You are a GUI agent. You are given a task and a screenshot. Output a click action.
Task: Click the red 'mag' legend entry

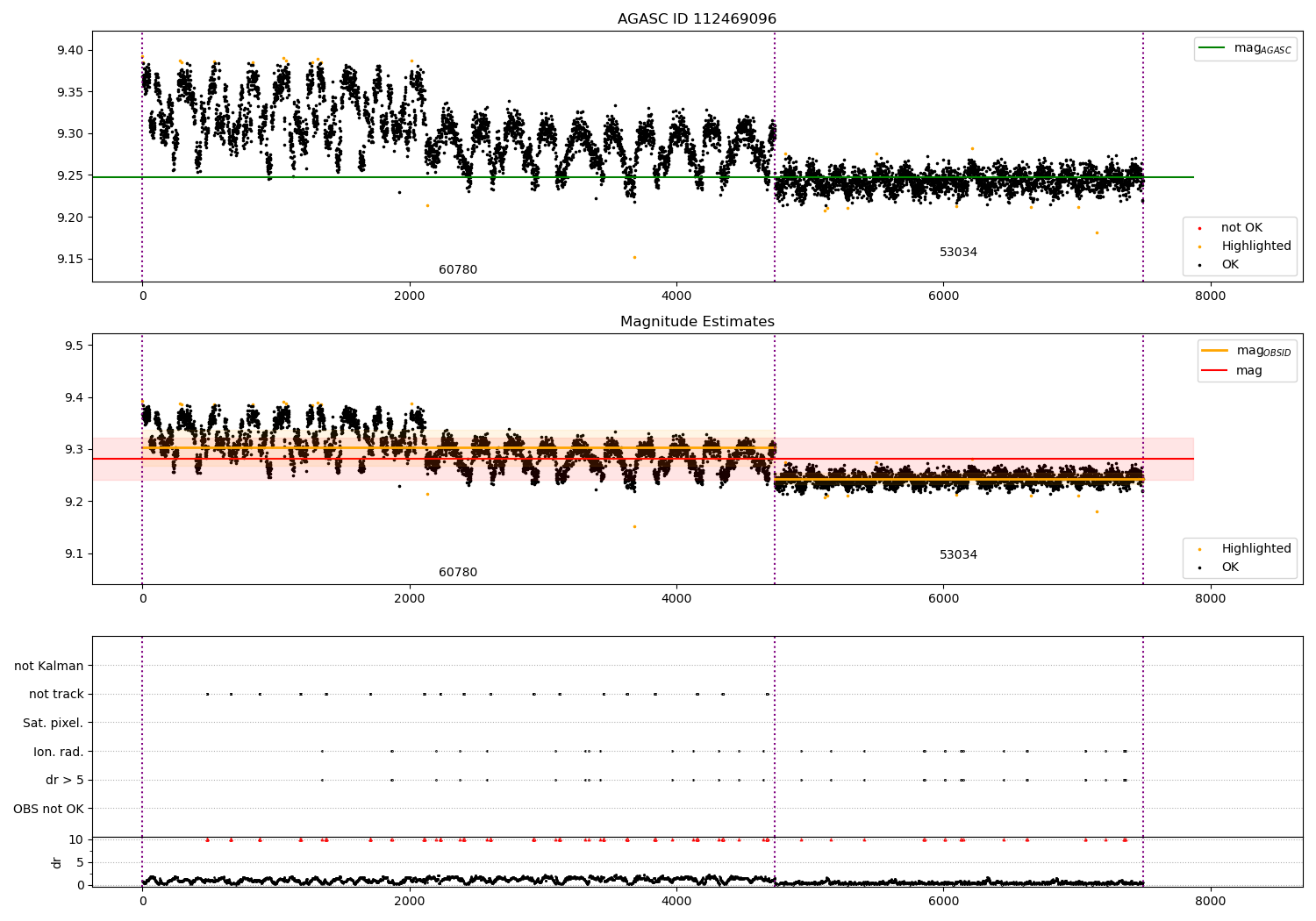tap(1232, 371)
